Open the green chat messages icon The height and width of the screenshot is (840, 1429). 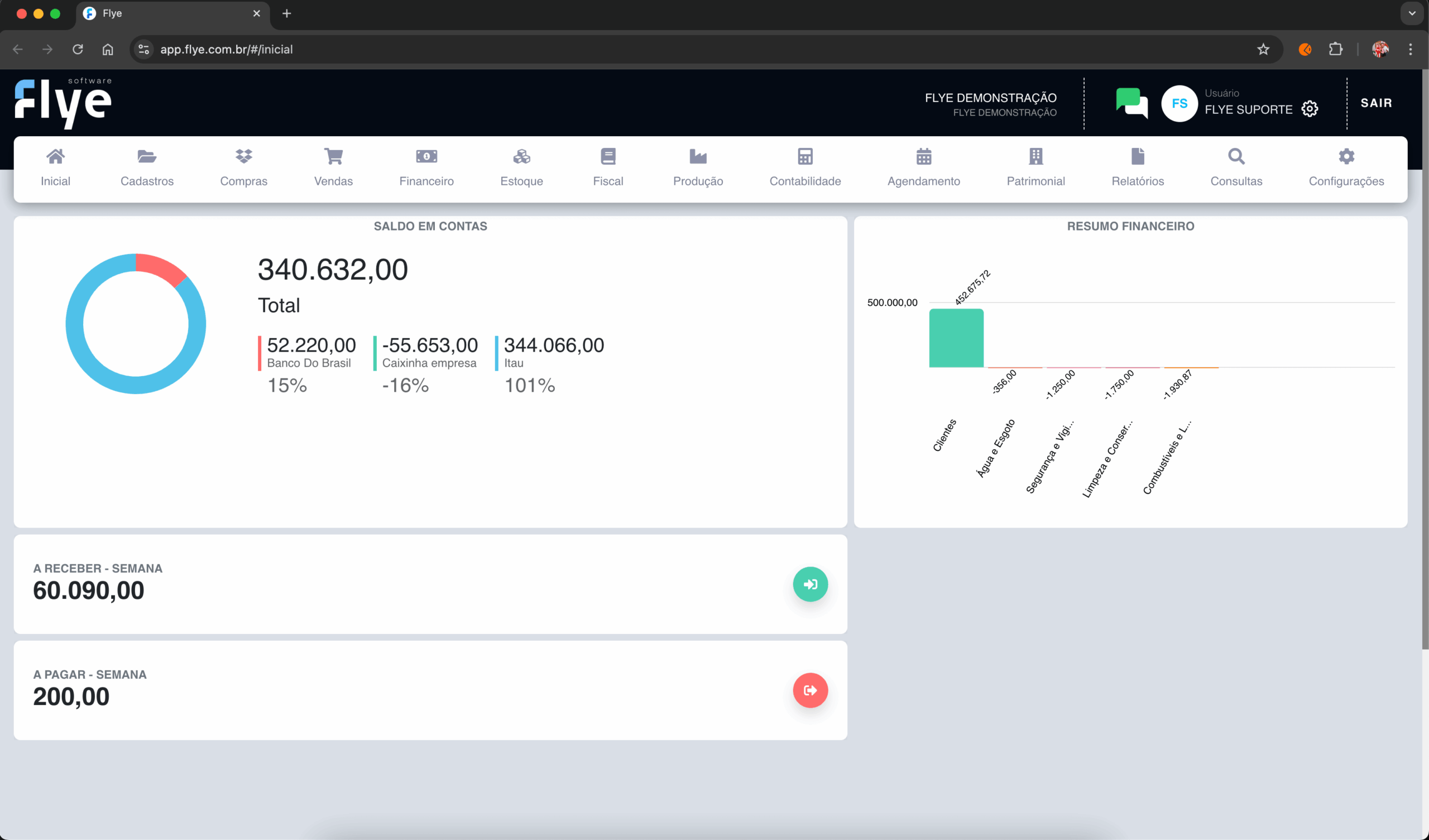tap(1131, 103)
